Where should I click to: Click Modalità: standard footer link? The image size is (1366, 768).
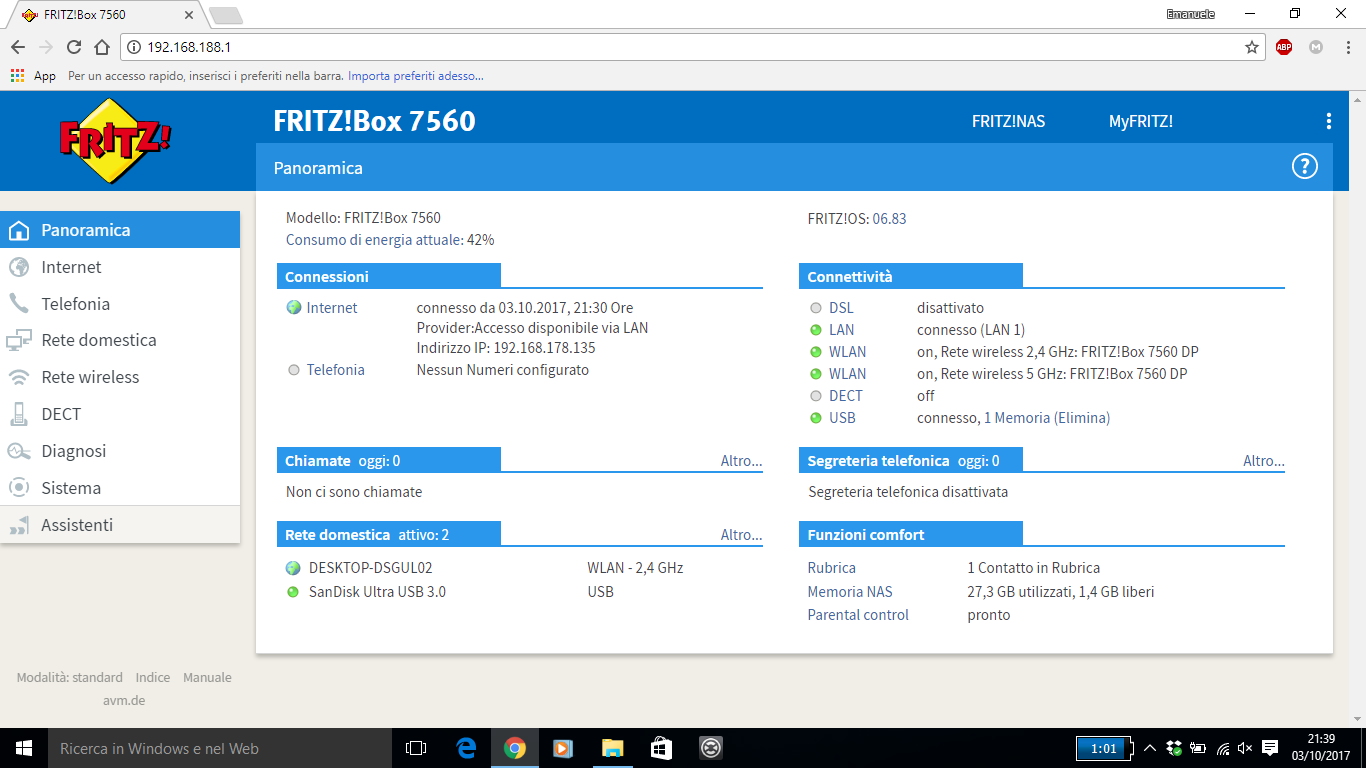click(x=70, y=678)
